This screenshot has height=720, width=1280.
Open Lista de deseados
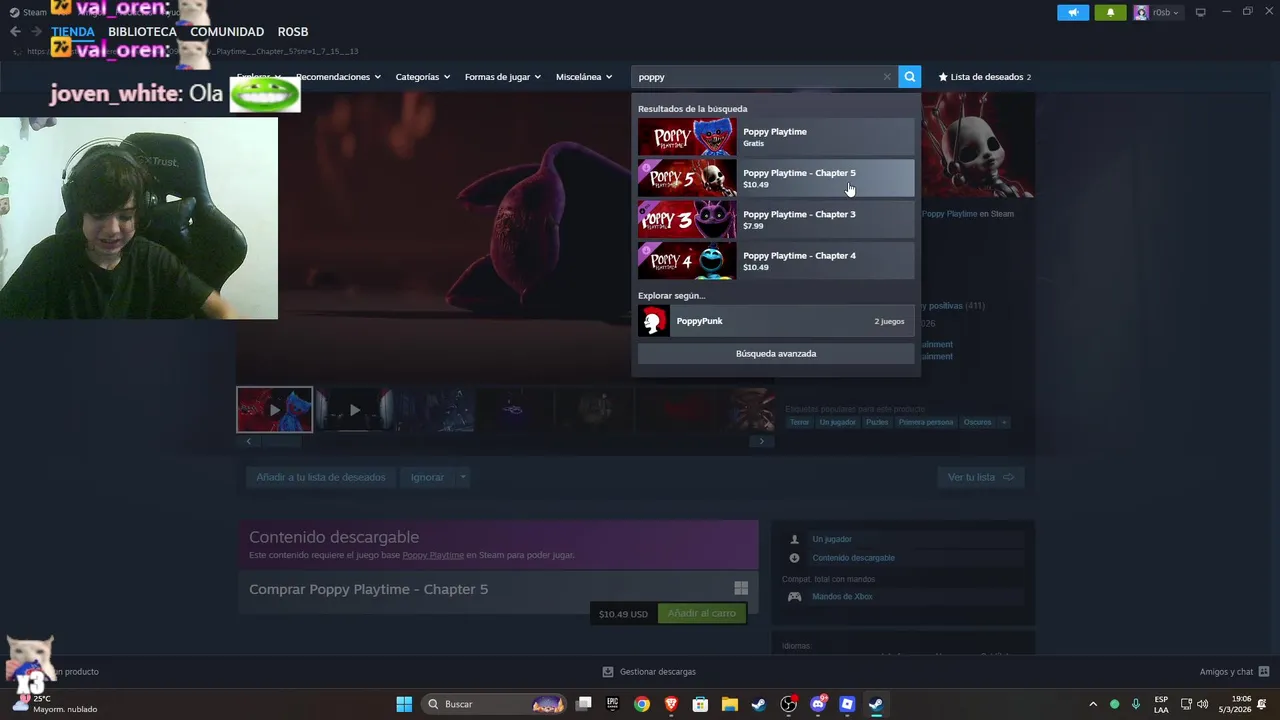(x=984, y=77)
